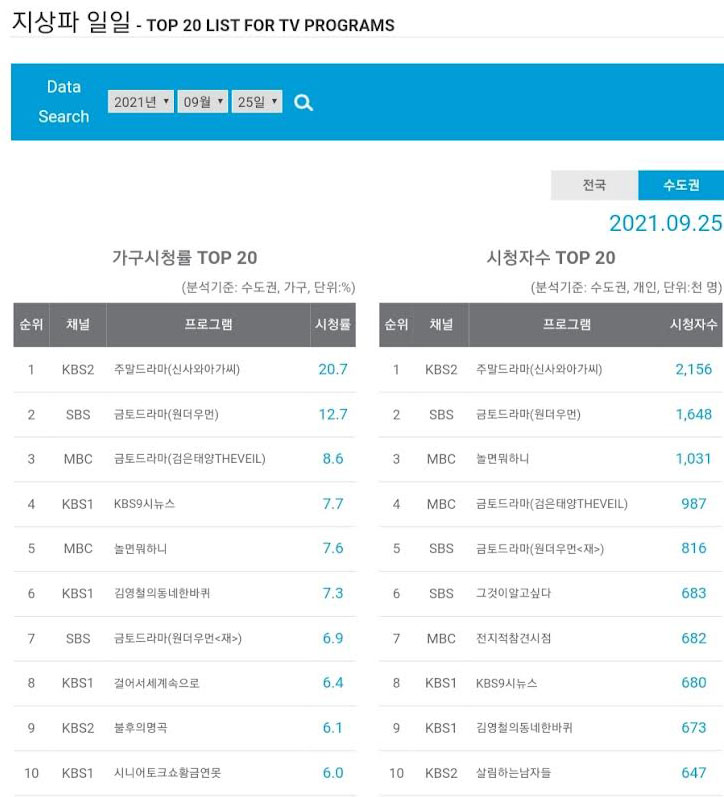The height and width of the screenshot is (797, 724).
Task: Click the 전지적참견시점 program row
Action: tap(551, 638)
